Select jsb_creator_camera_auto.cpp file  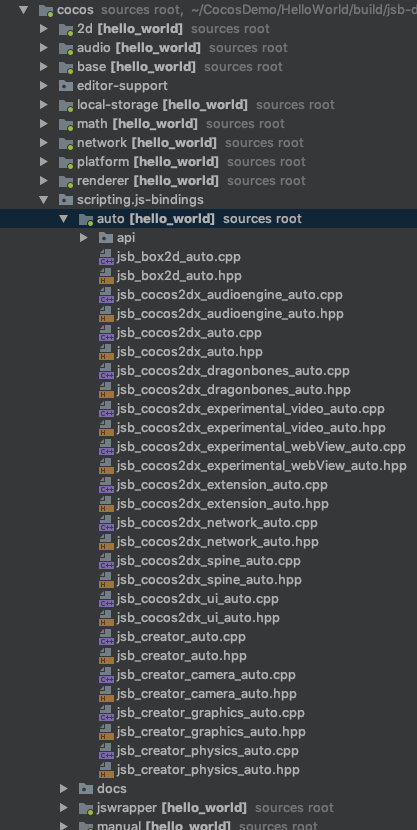(206, 675)
